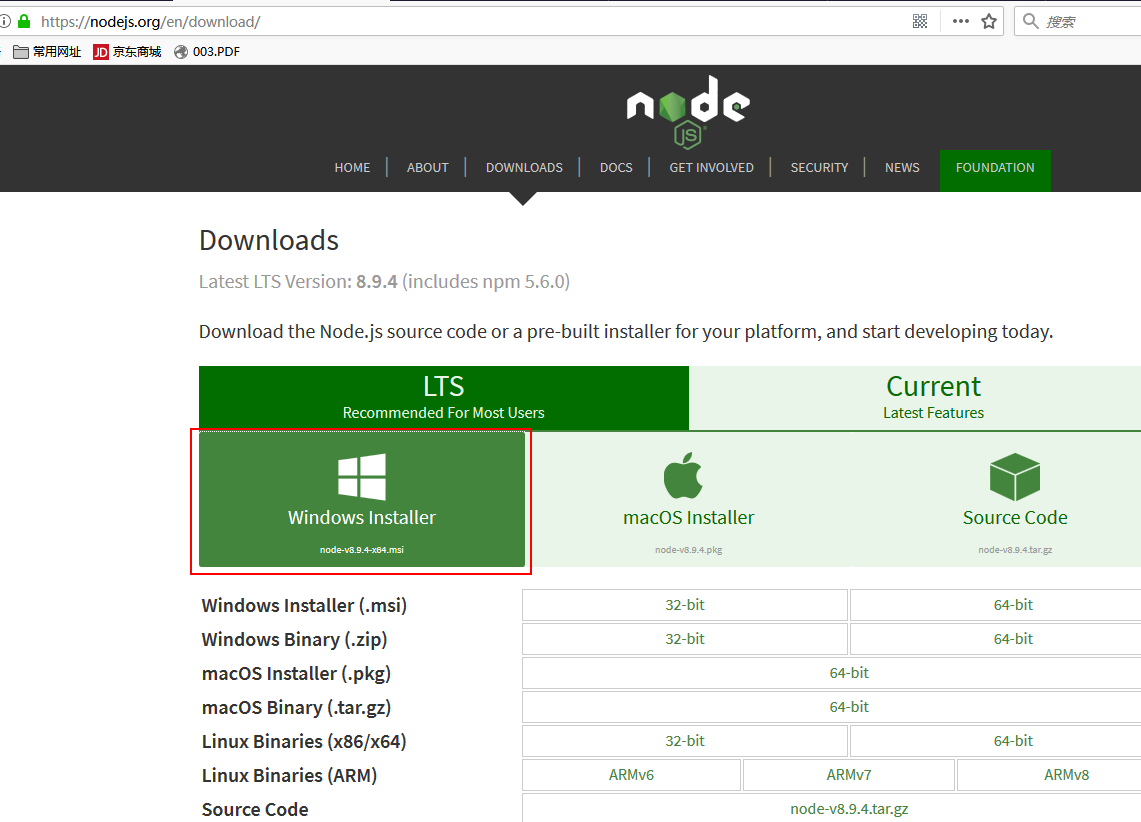Go to the HOME nav item
The width and height of the screenshot is (1141, 822).
[352, 167]
